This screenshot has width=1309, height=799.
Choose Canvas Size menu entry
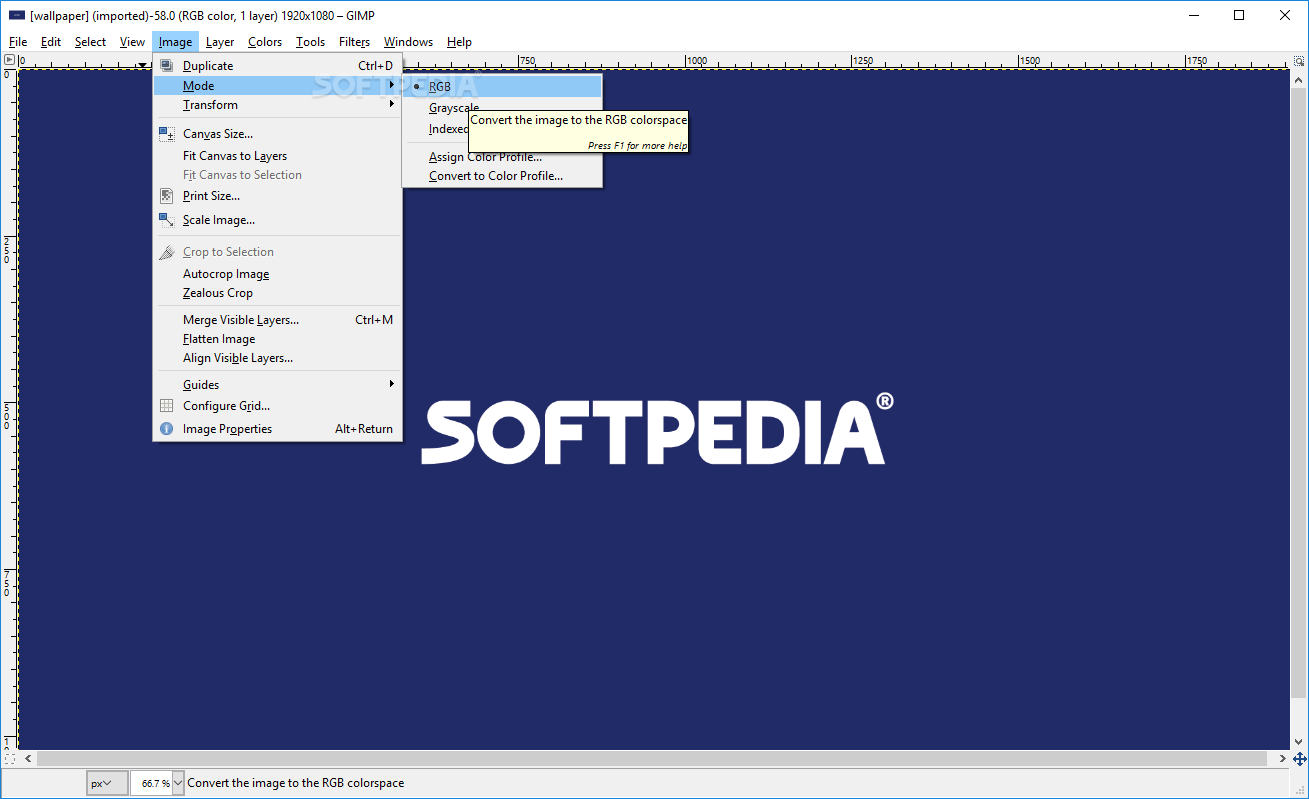click(x=277, y=134)
